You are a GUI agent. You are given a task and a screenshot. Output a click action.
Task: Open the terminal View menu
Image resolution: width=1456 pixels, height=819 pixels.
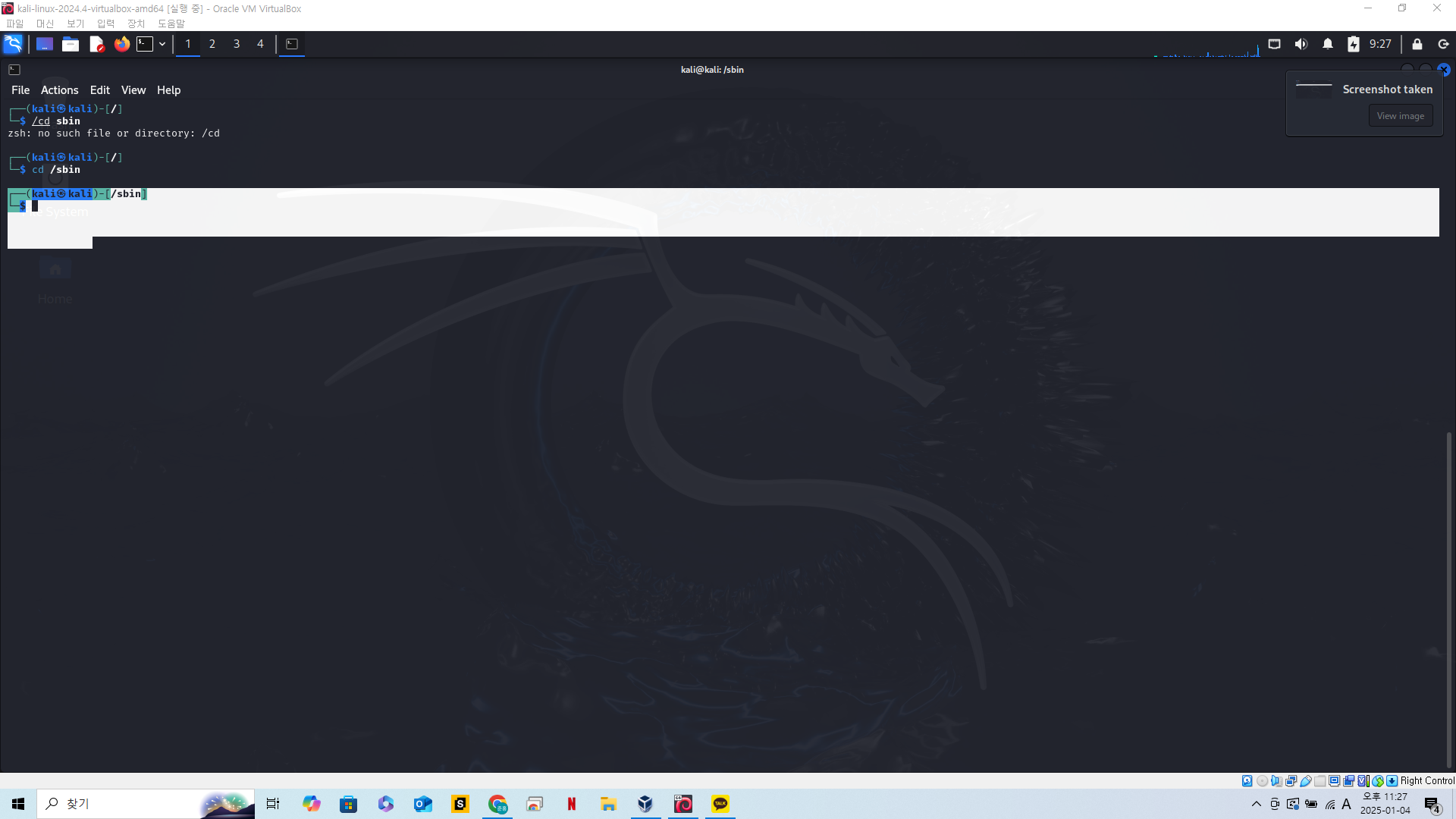[133, 89]
